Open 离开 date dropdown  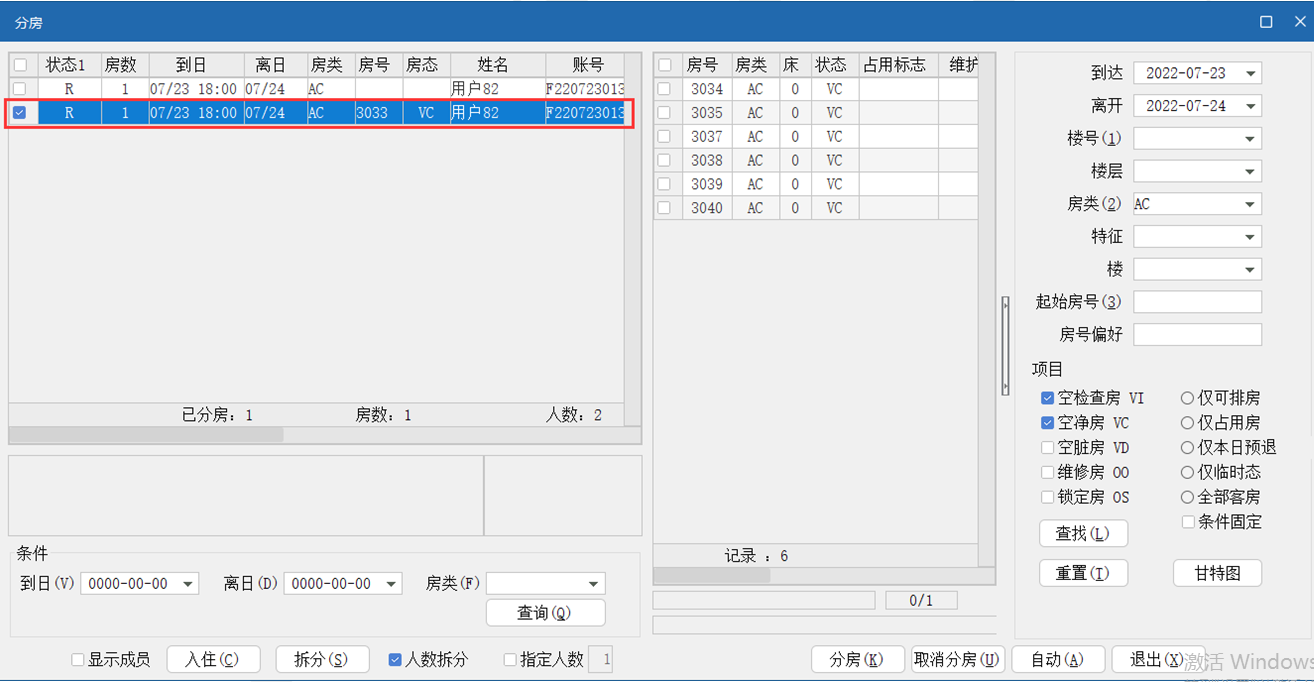[x=1250, y=106]
